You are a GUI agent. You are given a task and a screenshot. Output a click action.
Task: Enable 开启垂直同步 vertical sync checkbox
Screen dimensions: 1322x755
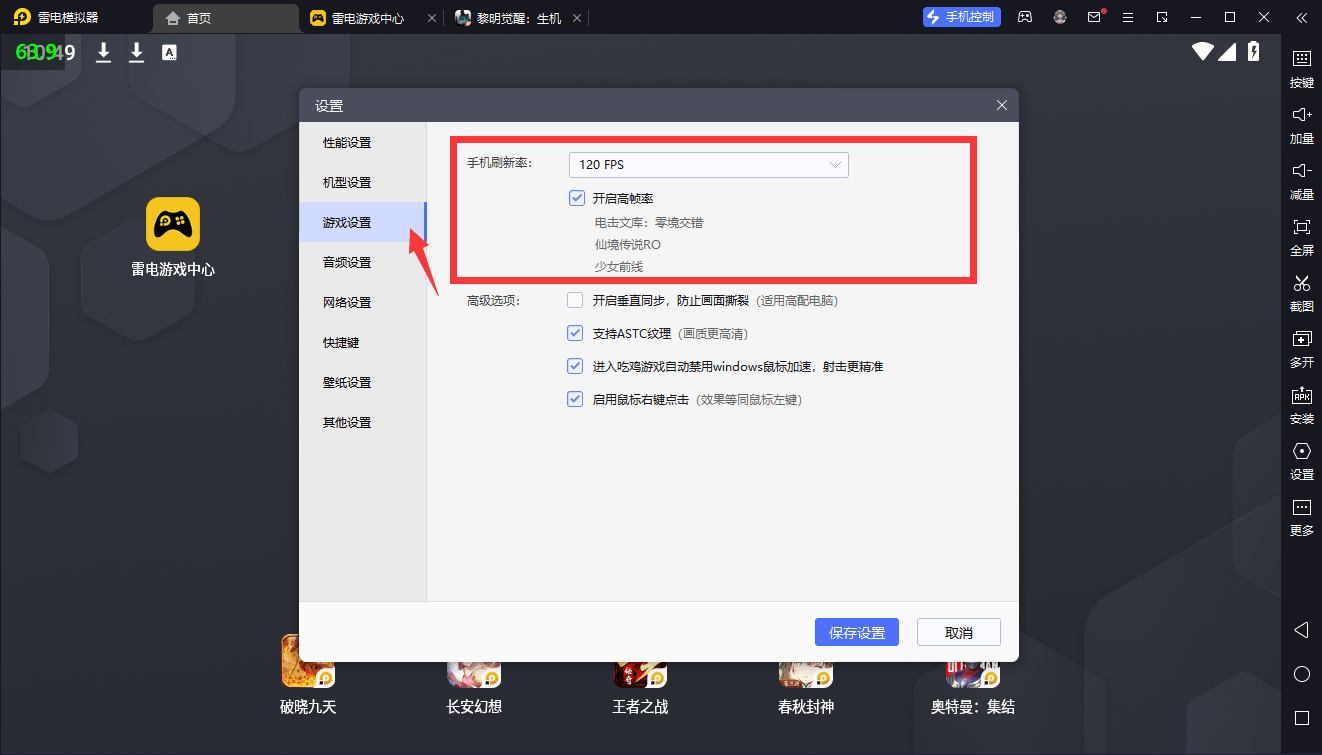575,300
